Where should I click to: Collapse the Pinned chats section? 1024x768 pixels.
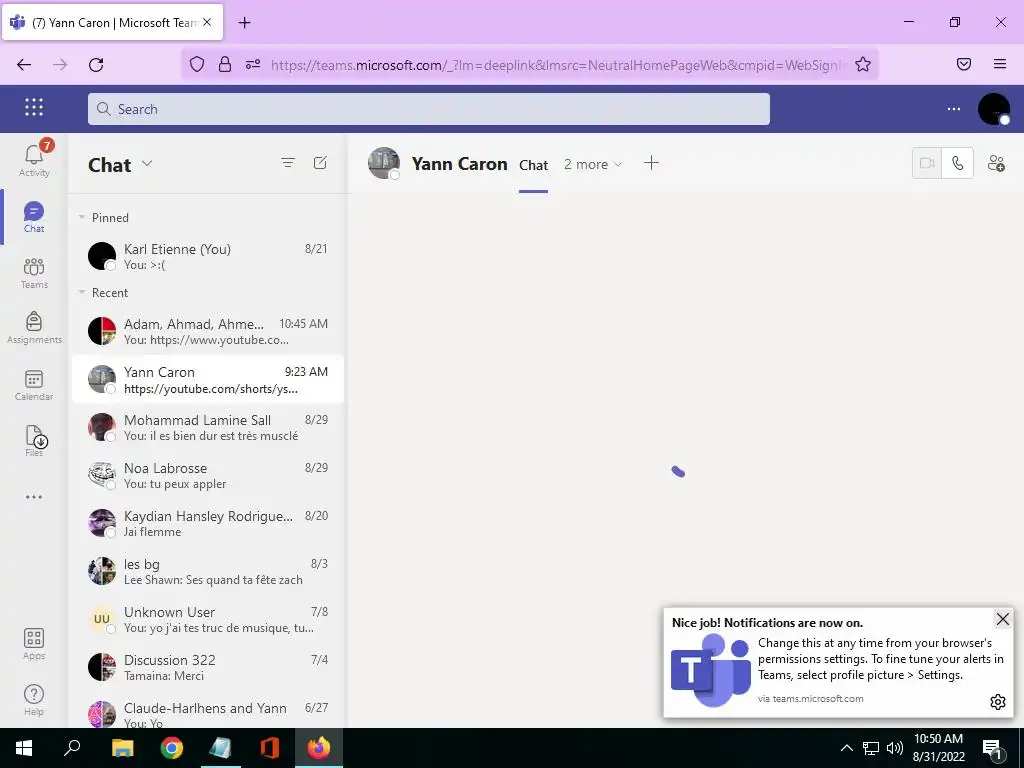[x=82, y=217]
